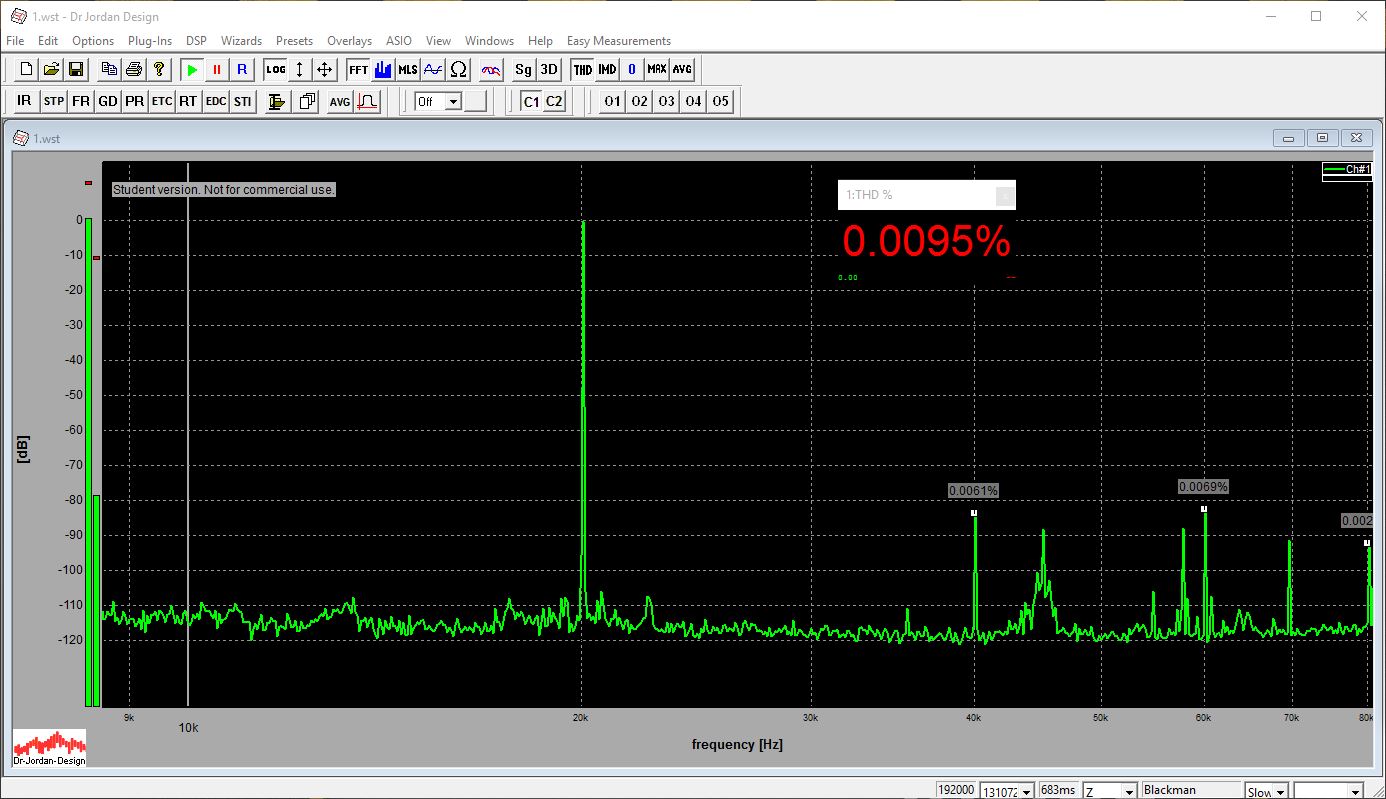The image size is (1386, 799).
Task: Expand the Slow averaging speed dropdown
Action: coord(1279,791)
